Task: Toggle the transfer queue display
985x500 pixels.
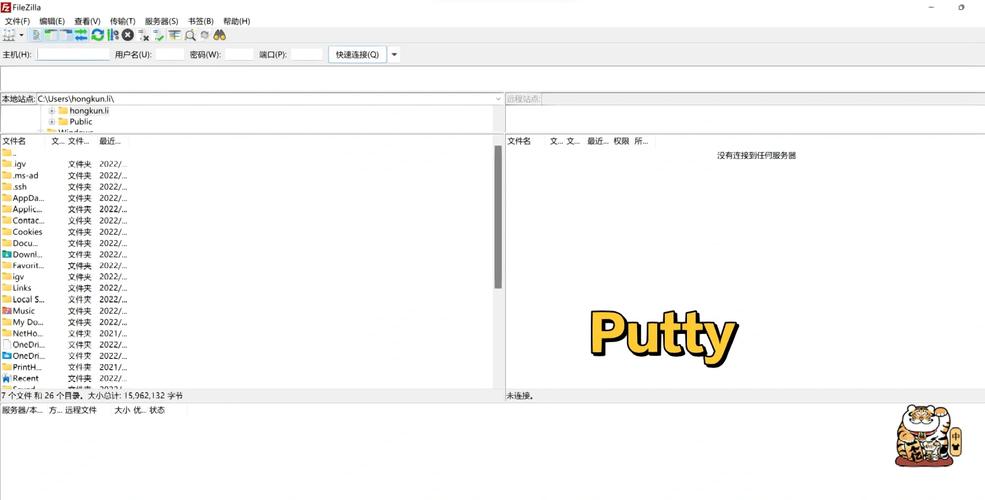Action: [x=81, y=35]
